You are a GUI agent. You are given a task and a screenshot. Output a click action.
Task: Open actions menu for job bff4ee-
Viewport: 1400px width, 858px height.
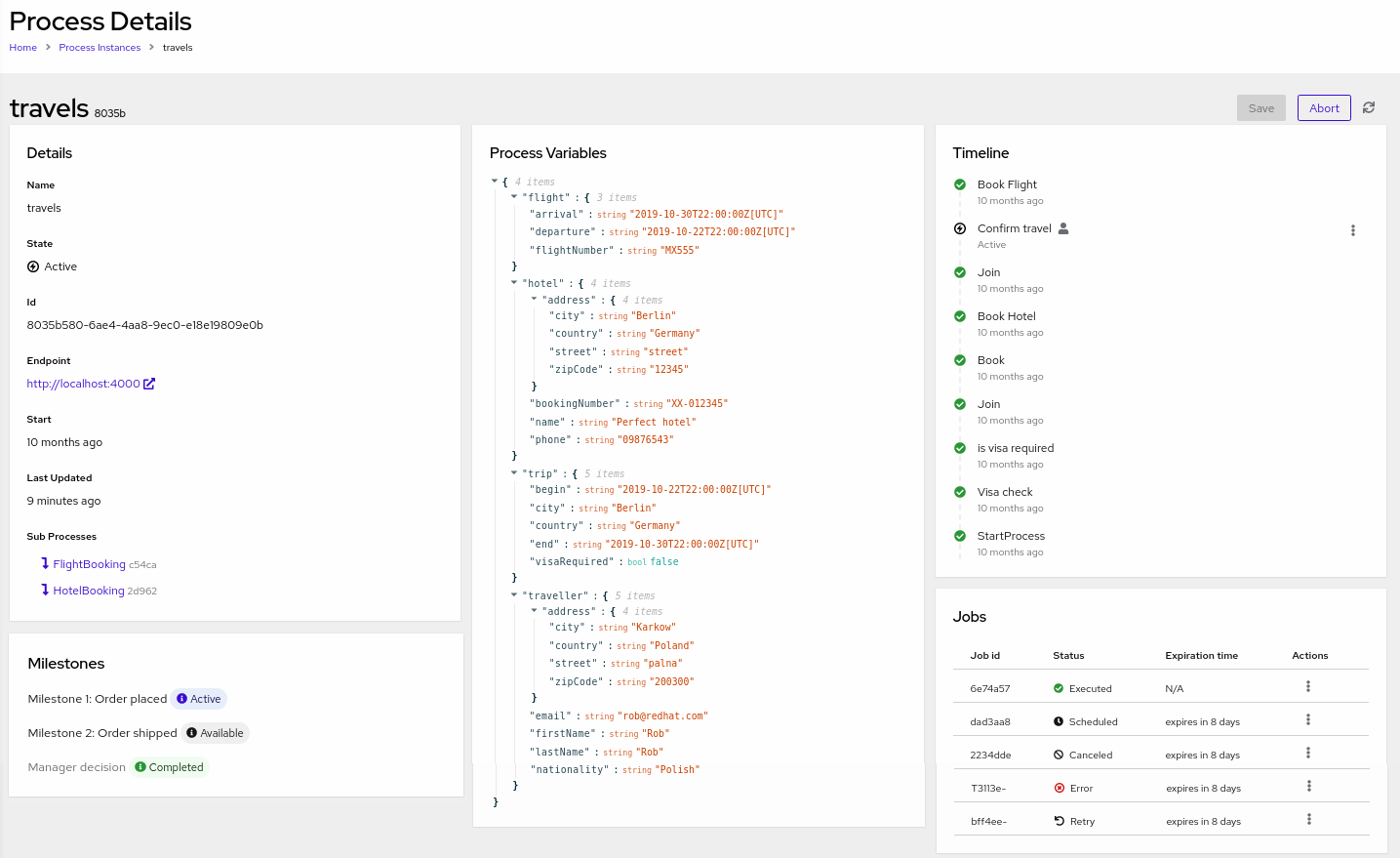pyautogui.click(x=1308, y=820)
